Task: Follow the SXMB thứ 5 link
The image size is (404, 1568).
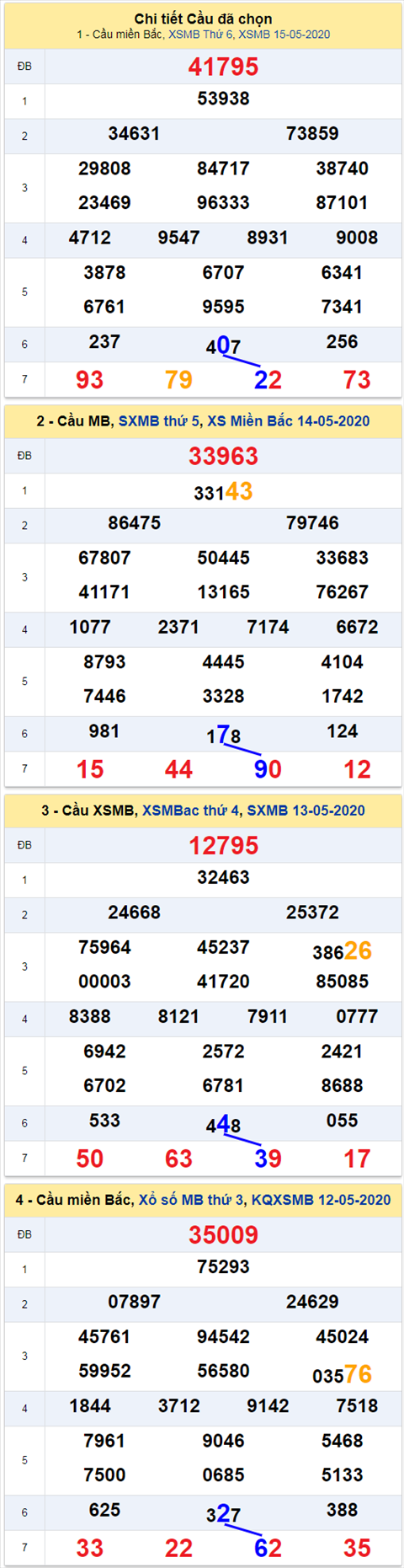Action: [x=160, y=421]
